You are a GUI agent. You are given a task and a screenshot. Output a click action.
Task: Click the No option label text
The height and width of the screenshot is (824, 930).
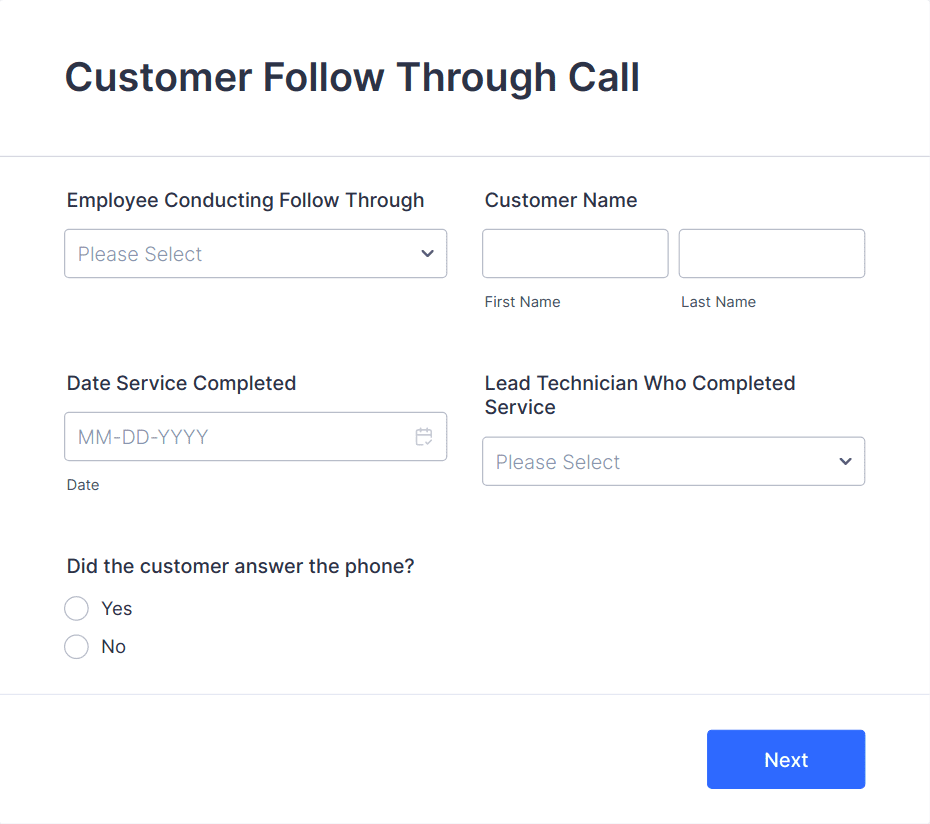(x=113, y=647)
